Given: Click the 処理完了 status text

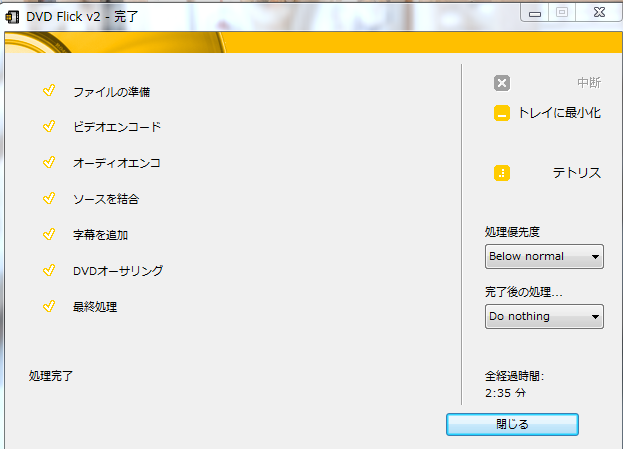Looking at the screenshot, I should (50, 375).
